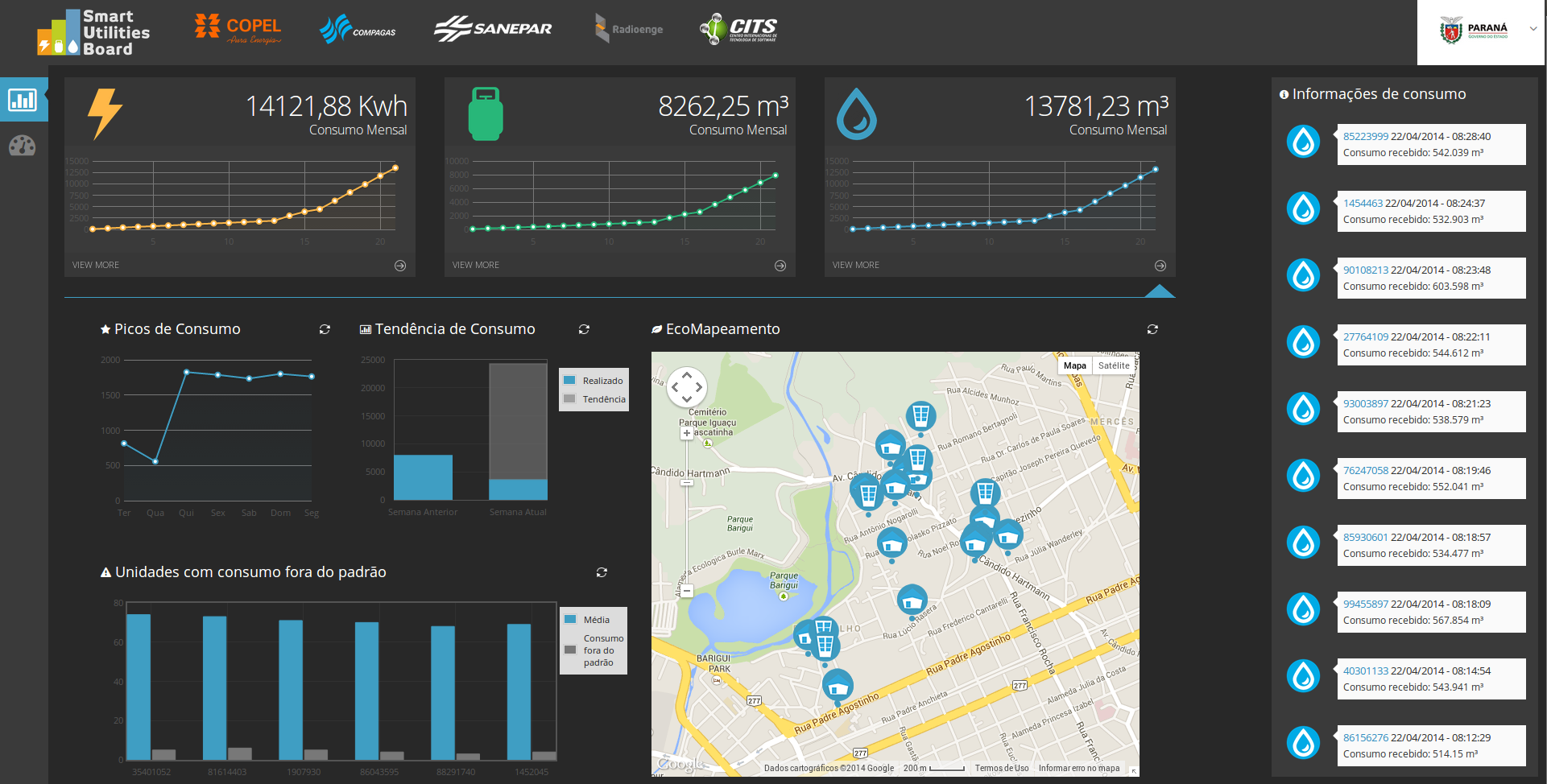Viewport: 1547px width, 784px height.
Task: Open the gauge dashboard sidebar icon
Action: 23,146
